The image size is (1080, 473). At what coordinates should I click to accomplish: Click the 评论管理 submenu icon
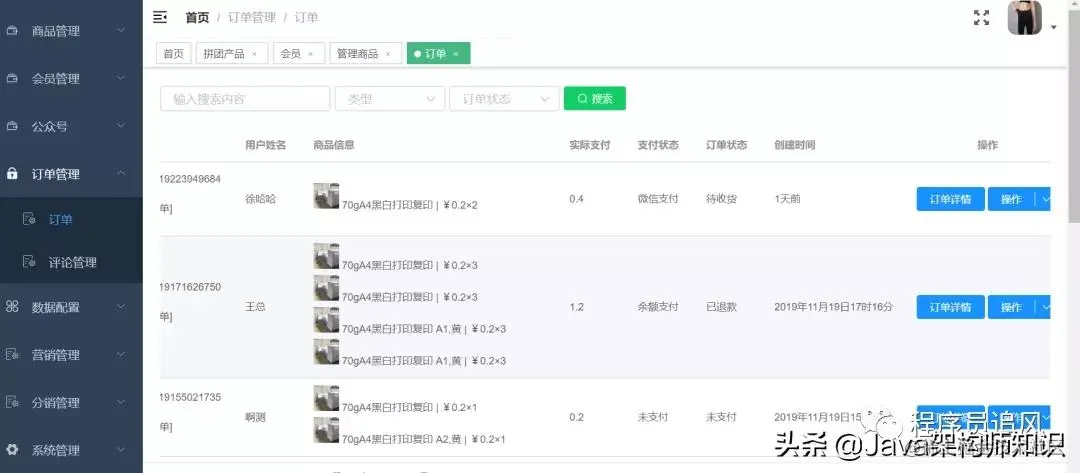tap(29, 262)
